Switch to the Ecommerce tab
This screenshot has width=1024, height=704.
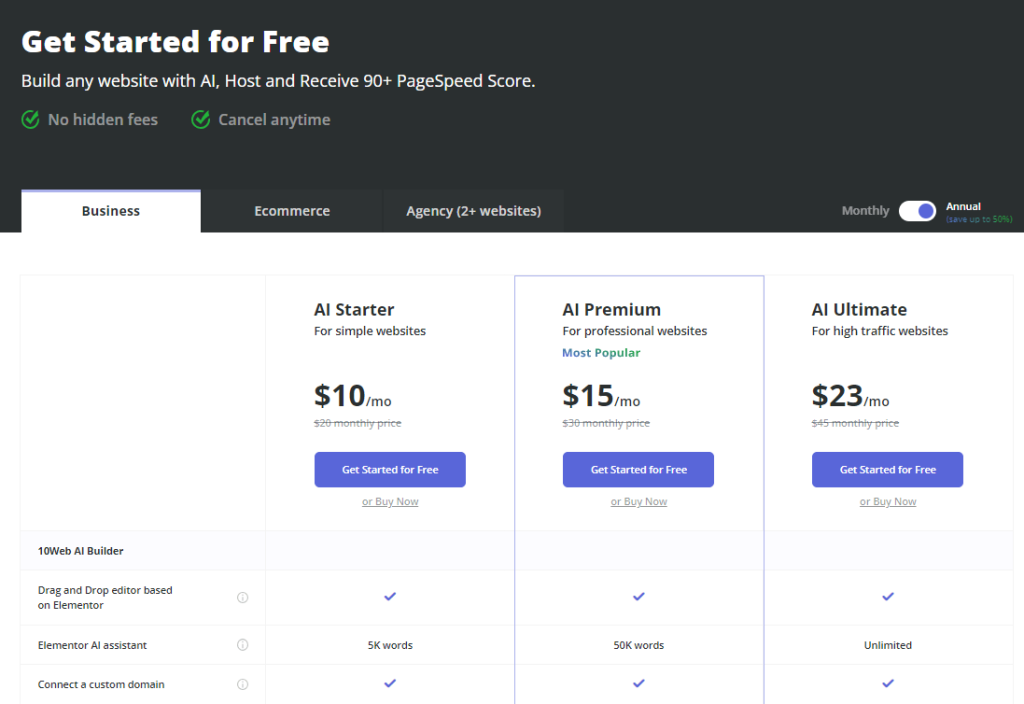tap(291, 210)
